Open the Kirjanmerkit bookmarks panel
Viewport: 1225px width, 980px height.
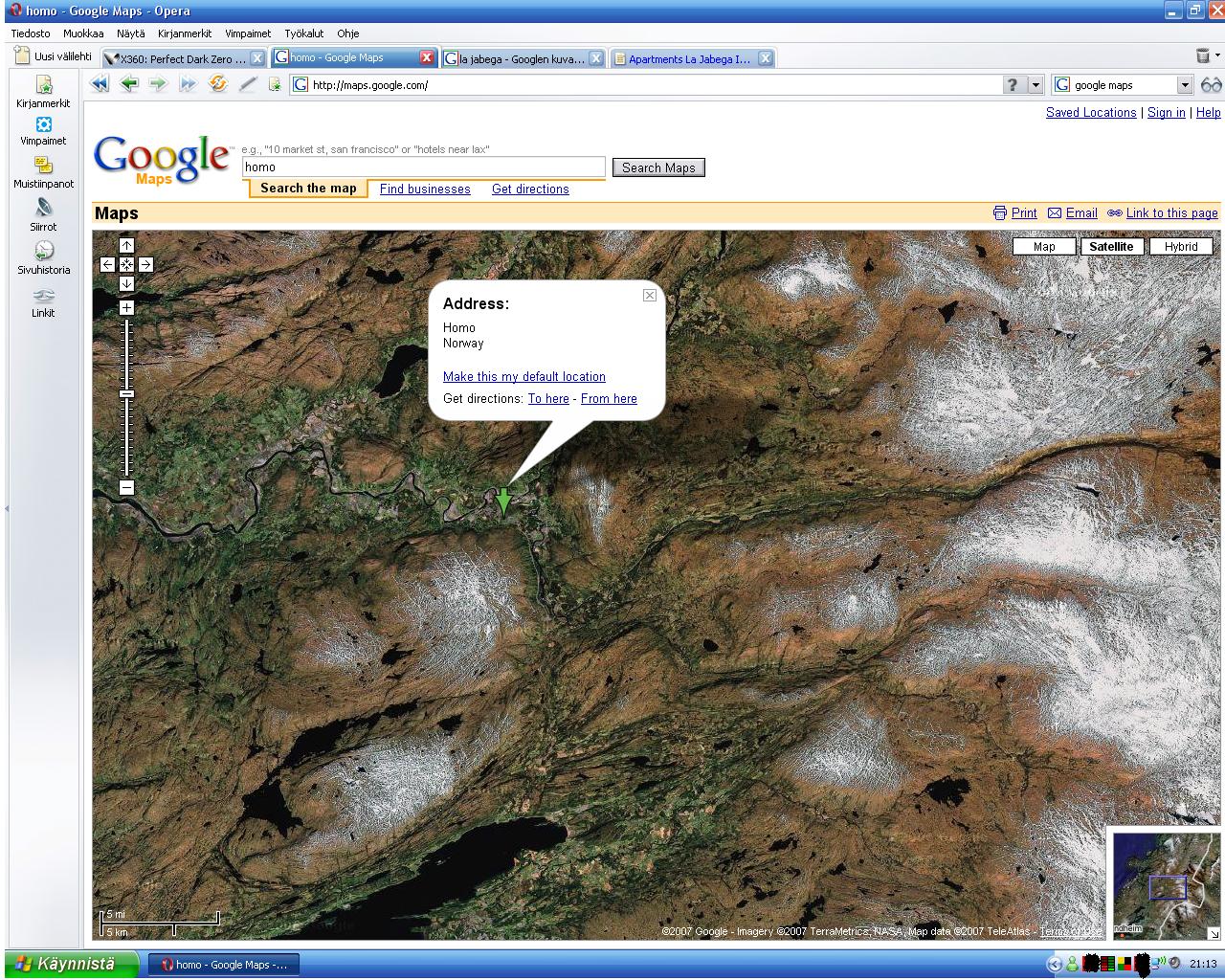(x=43, y=92)
